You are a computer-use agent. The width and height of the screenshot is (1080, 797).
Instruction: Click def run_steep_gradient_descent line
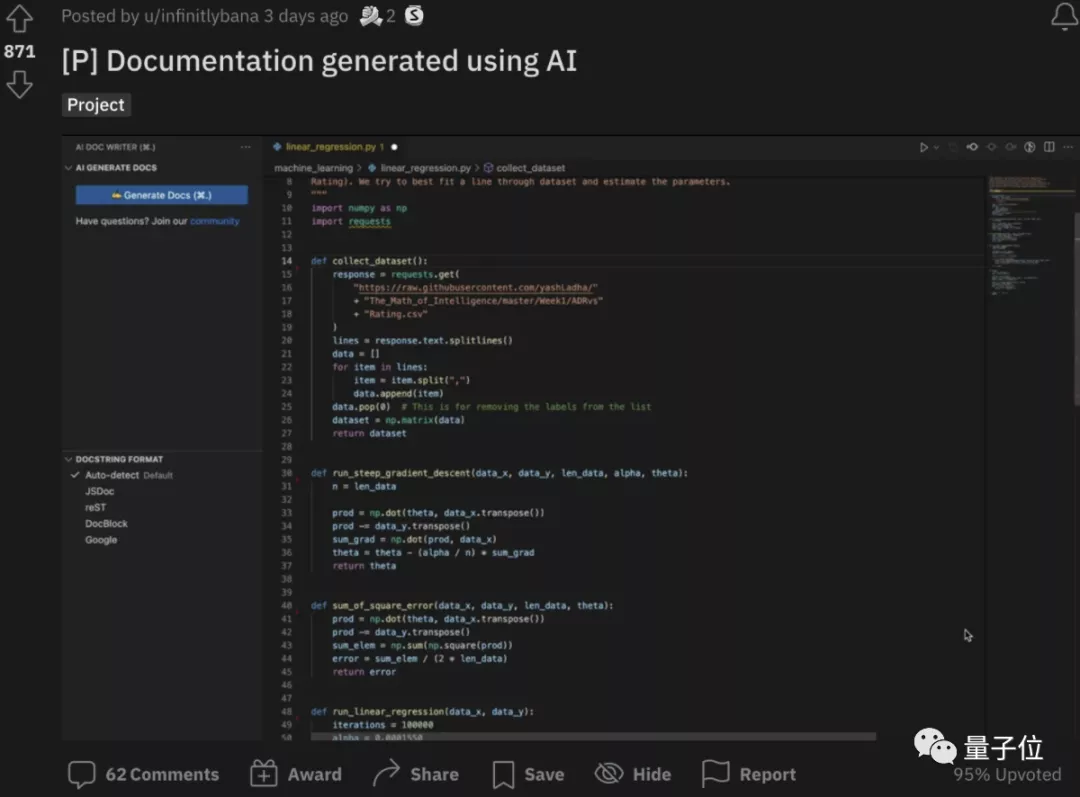[499, 473]
